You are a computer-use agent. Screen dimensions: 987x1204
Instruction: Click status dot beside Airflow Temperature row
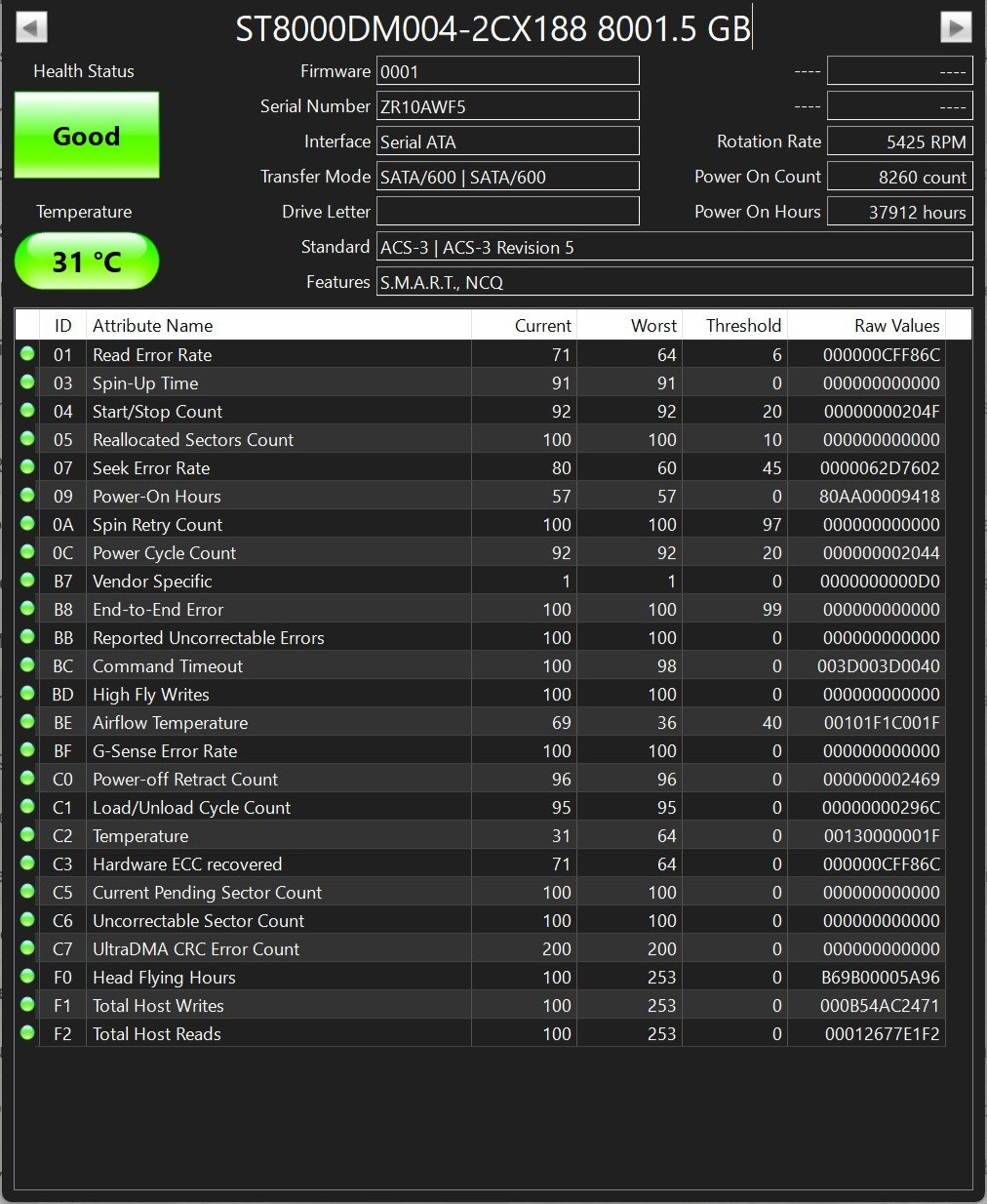click(x=27, y=722)
